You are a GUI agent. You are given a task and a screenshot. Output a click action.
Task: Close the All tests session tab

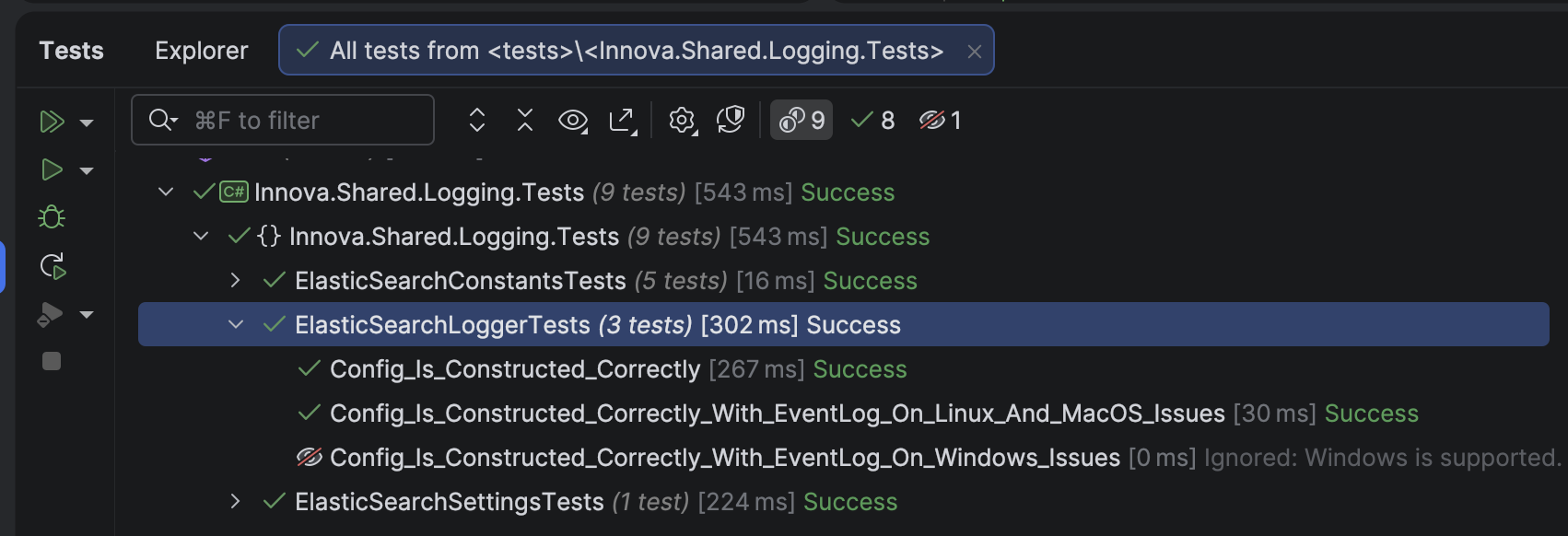click(x=974, y=52)
